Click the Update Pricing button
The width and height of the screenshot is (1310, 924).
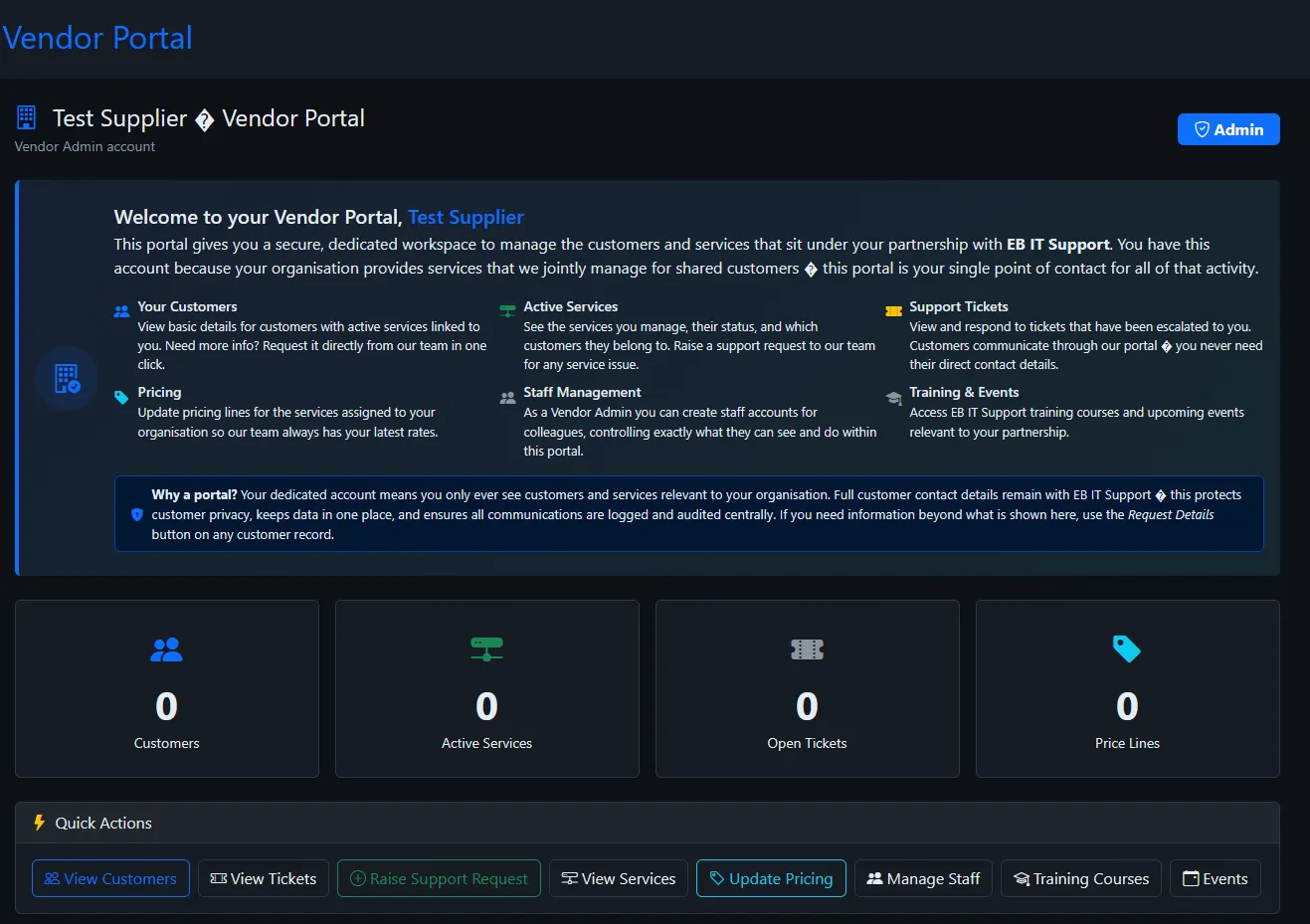pyautogui.click(x=771, y=878)
